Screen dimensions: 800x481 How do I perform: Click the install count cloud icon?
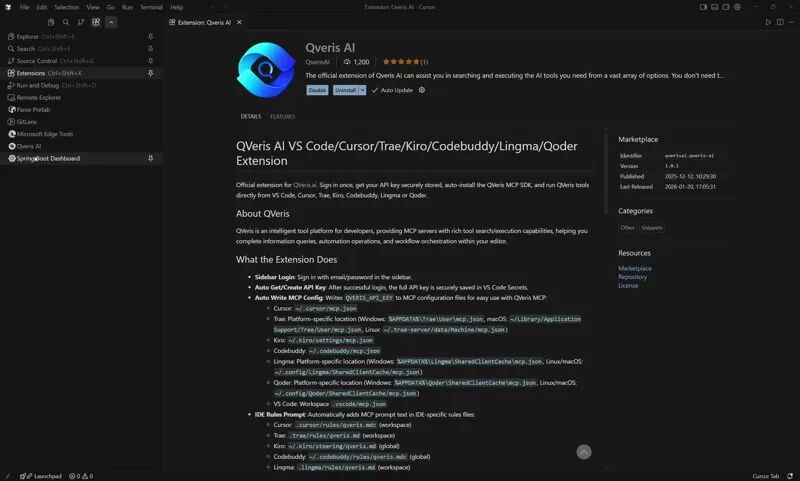(347, 62)
